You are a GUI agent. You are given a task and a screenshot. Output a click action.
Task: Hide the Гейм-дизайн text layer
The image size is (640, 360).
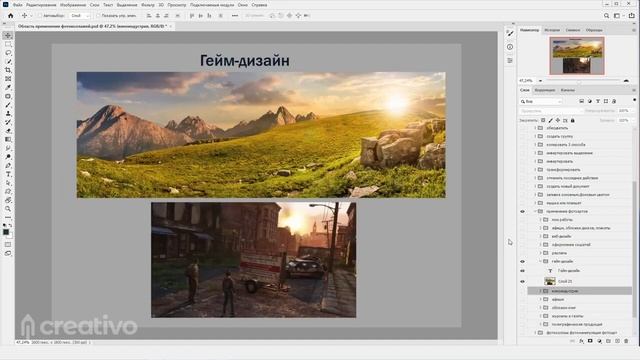coord(522,271)
